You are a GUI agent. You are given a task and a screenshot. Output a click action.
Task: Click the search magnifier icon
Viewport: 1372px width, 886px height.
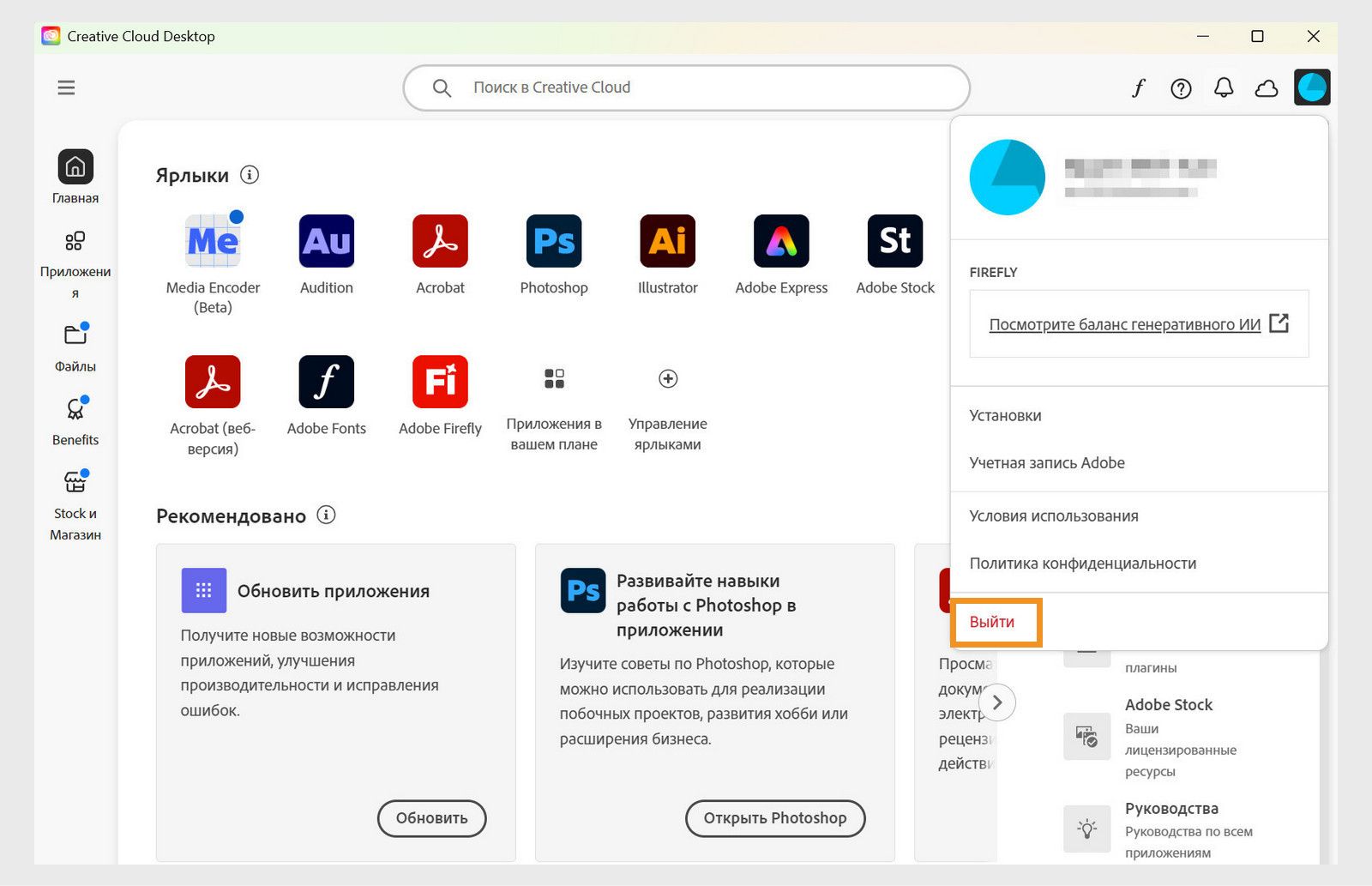click(442, 87)
